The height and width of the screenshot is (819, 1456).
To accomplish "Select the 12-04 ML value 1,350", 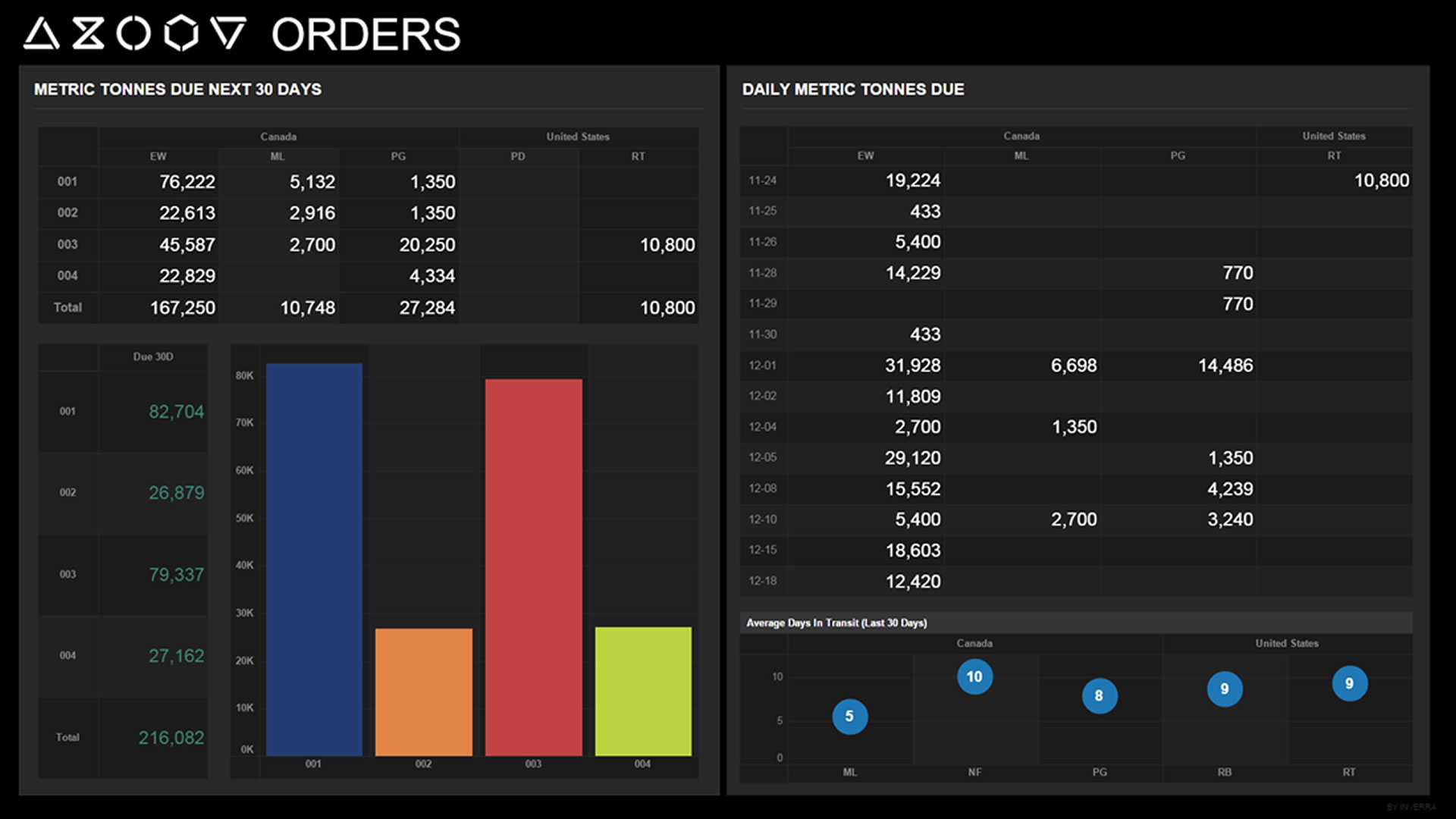I will coord(1075,427).
